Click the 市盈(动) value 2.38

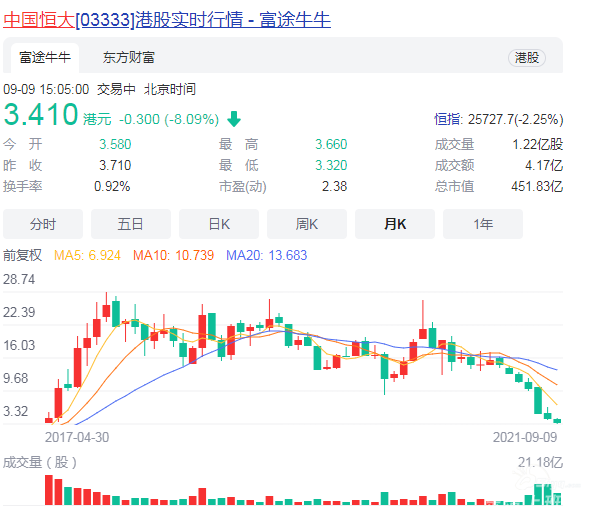(335, 186)
